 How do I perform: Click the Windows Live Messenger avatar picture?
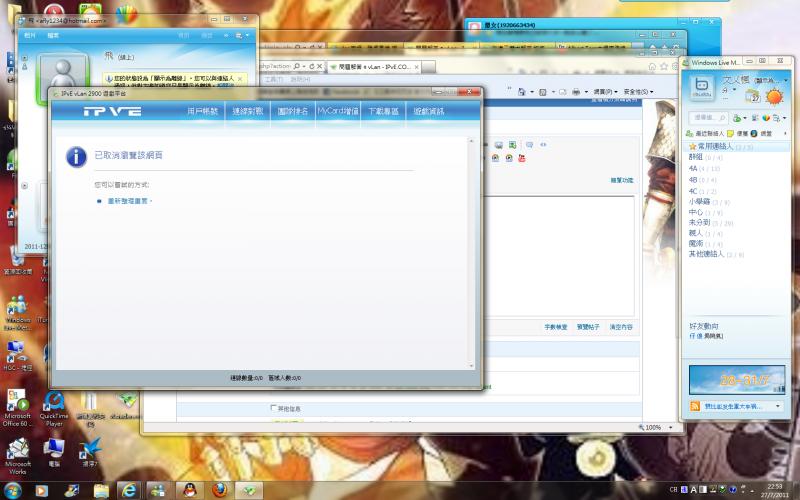pyautogui.click(x=703, y=87)
